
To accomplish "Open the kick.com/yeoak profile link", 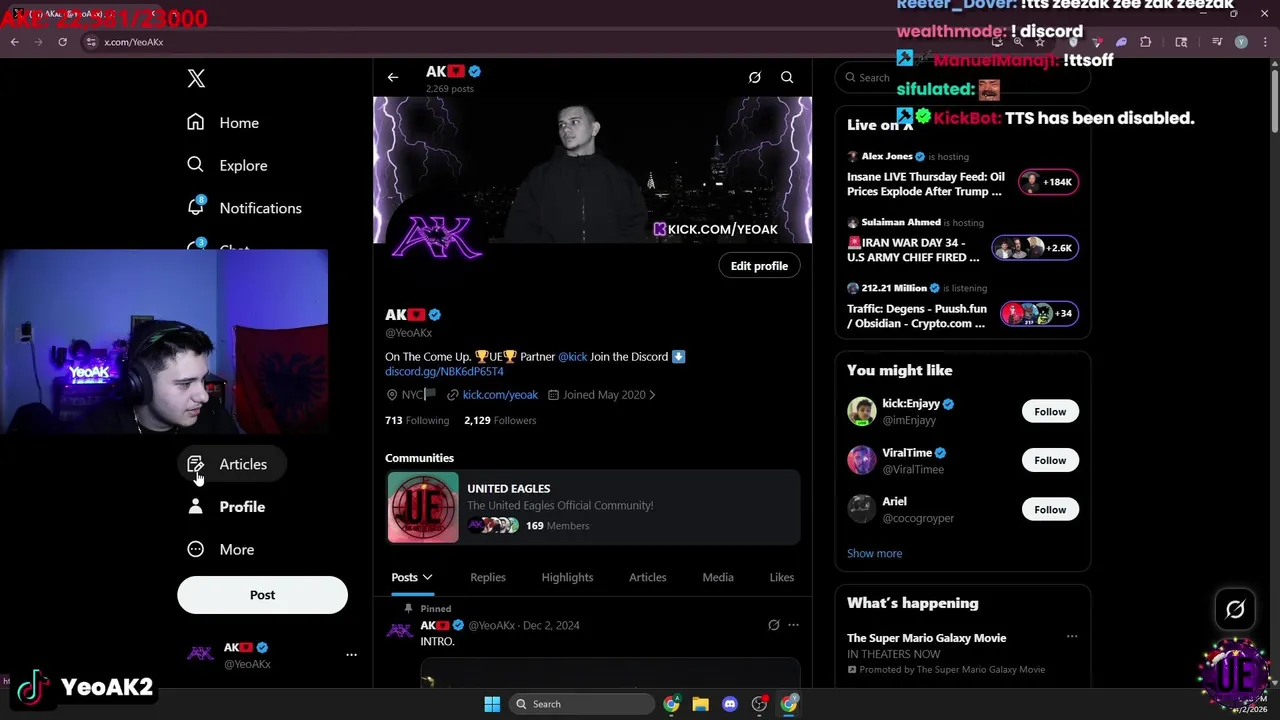I will (x=500, y=395).
